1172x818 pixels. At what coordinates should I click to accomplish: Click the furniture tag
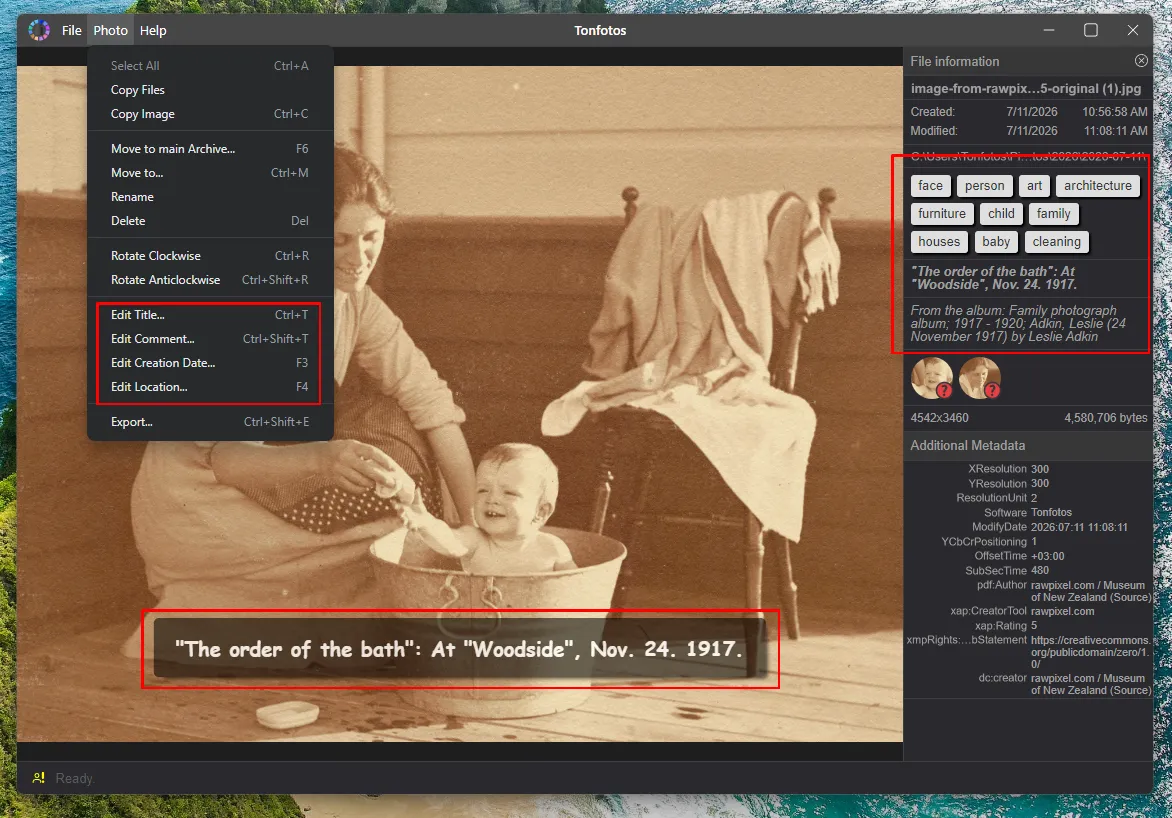coord(942,214)
